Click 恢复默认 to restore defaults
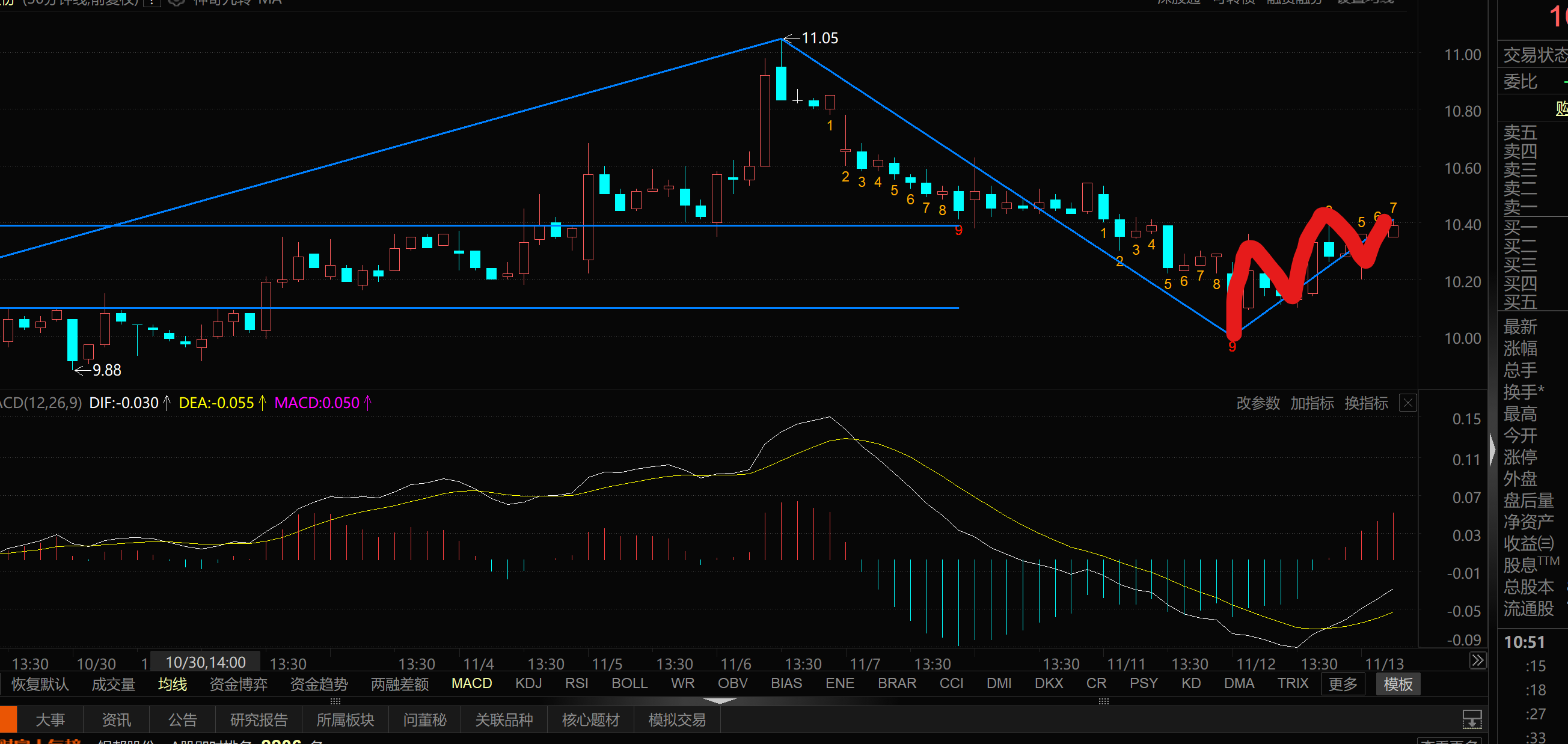The image size is (1568, 744). tap(40, 684)
